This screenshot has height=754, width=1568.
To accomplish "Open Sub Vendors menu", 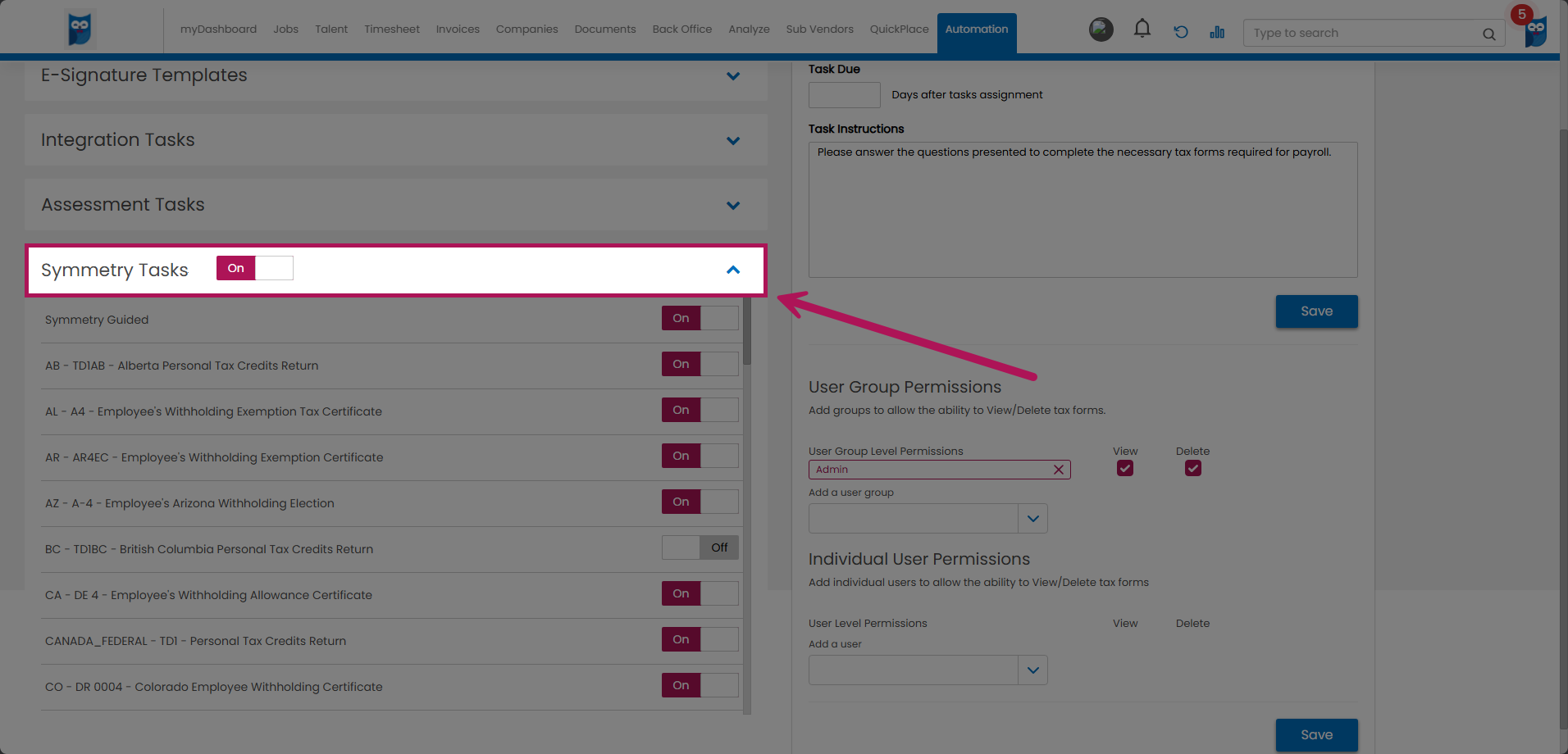I will click(x=819, y=30).
